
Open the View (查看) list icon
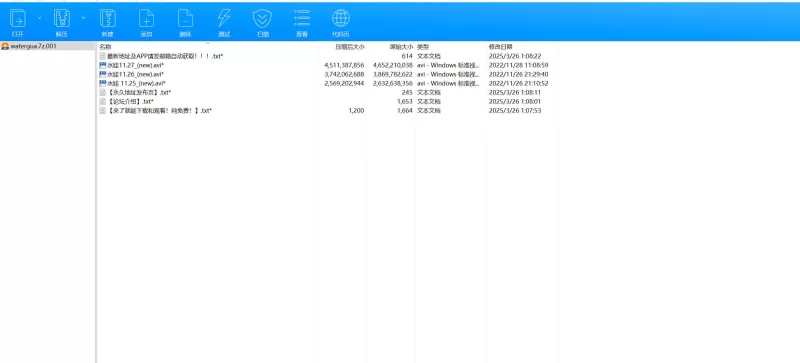(x=302, y=19)
